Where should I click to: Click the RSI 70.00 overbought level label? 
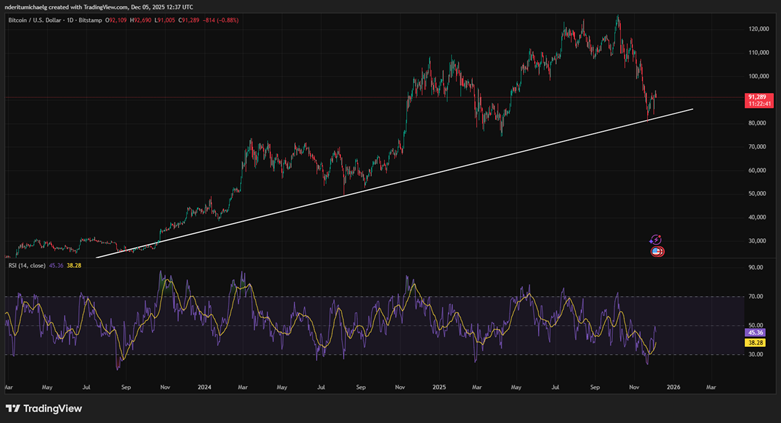(756, 297)
